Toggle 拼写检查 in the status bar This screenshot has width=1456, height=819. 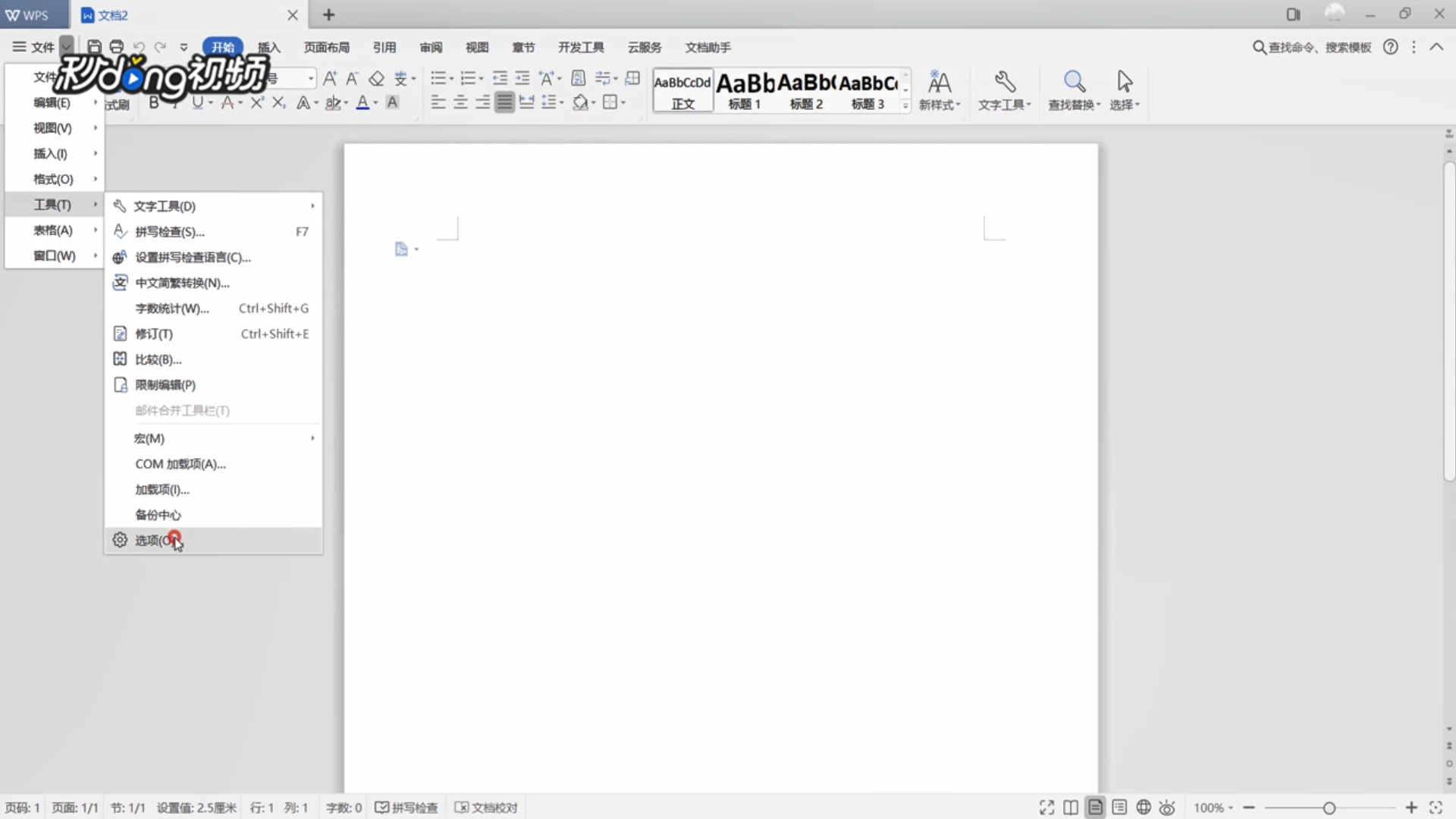tap(407, 808)
